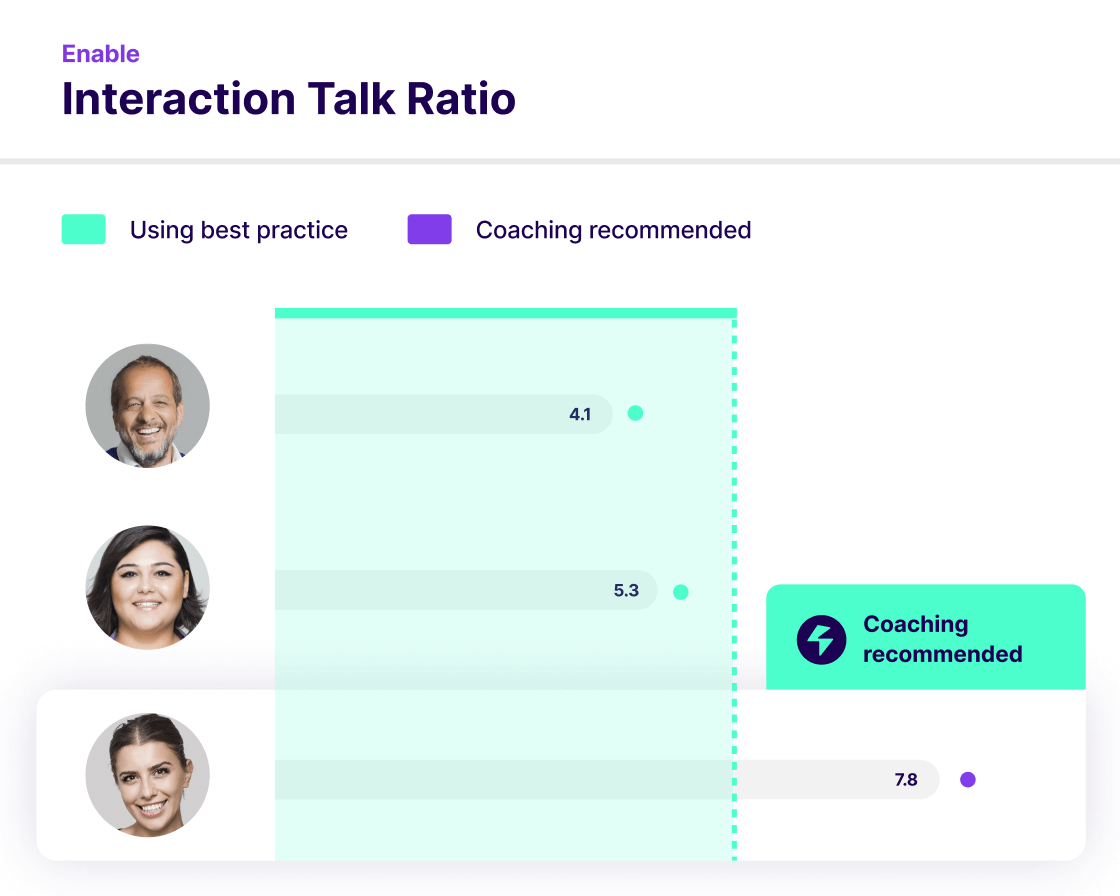Open the bottom woman's avatar with pulled-back hair

148,775
